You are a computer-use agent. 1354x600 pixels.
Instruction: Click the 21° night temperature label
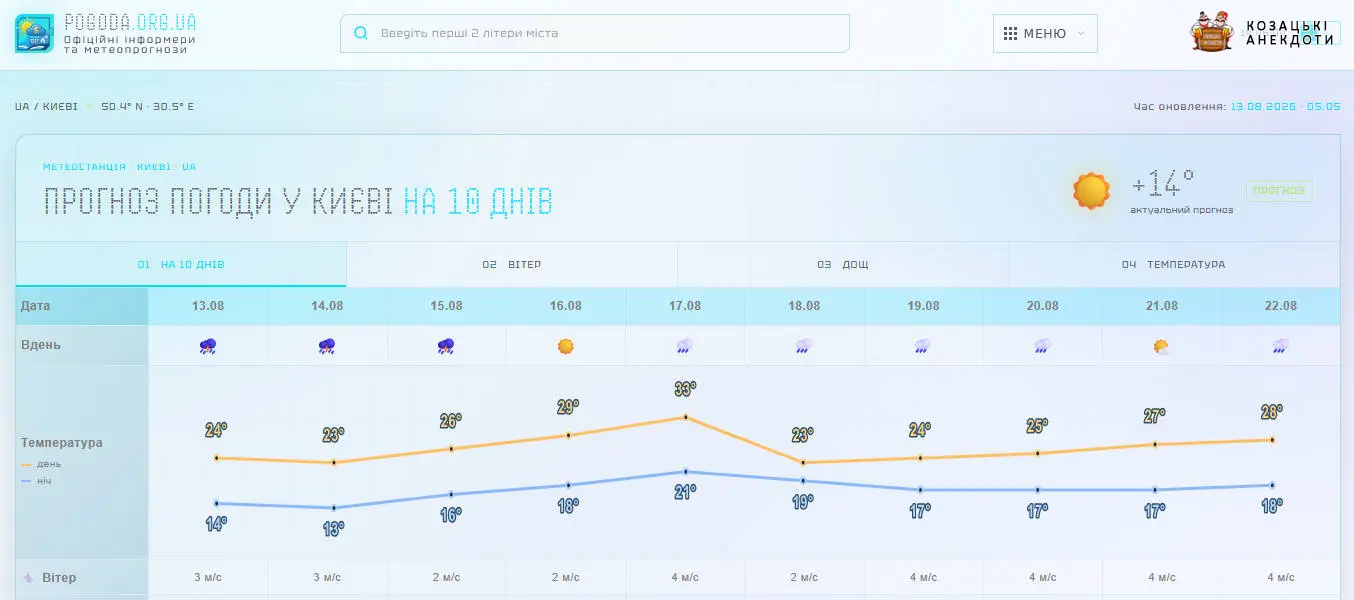(685, 492)
